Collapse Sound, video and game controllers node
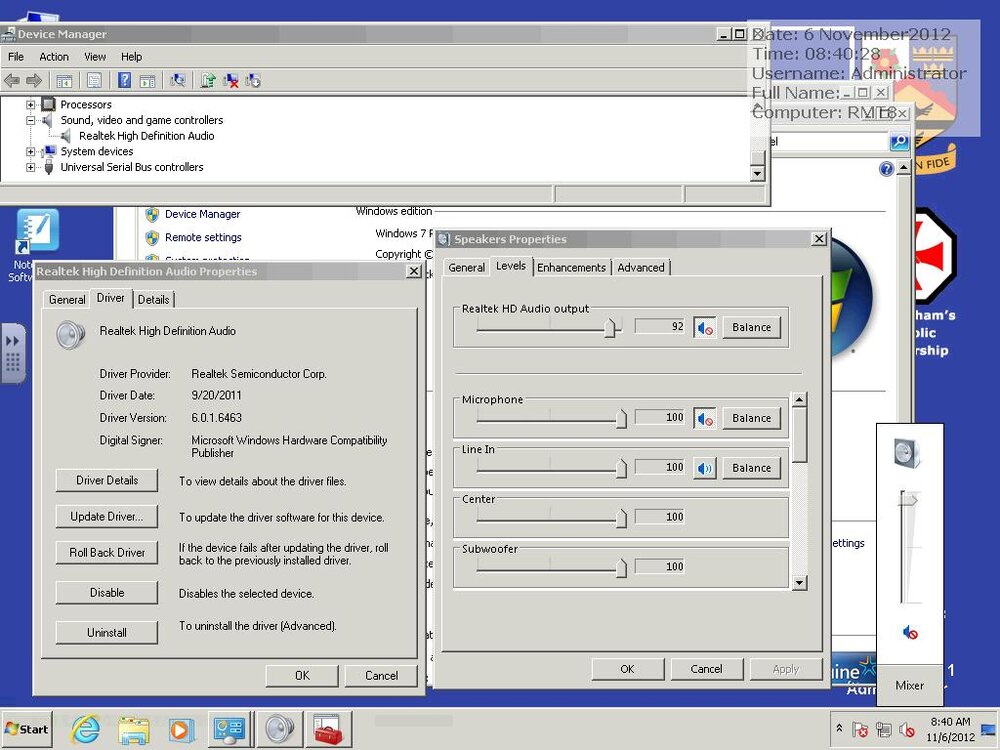Viewport: 1000px width, 750px height. (x=30, y=120)
